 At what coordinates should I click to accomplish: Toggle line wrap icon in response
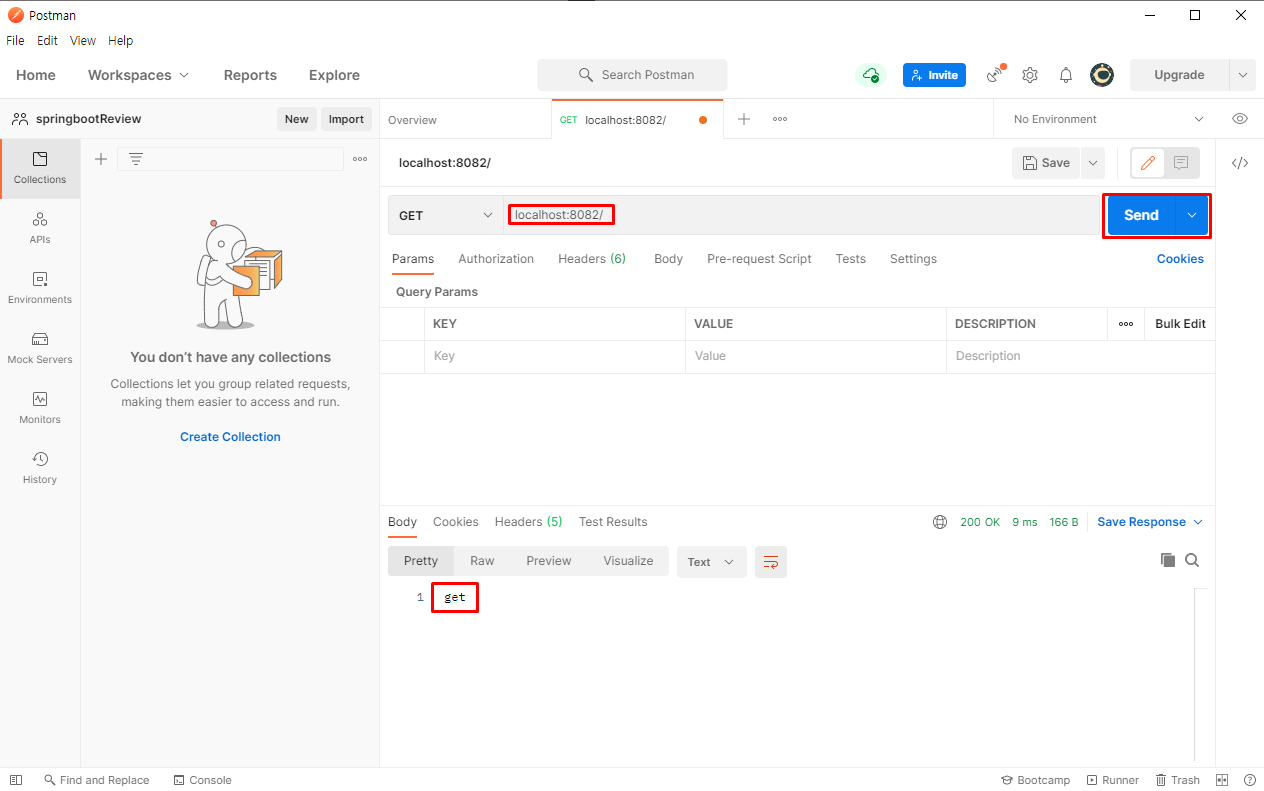pyautogui.click(x=771, y=562)
